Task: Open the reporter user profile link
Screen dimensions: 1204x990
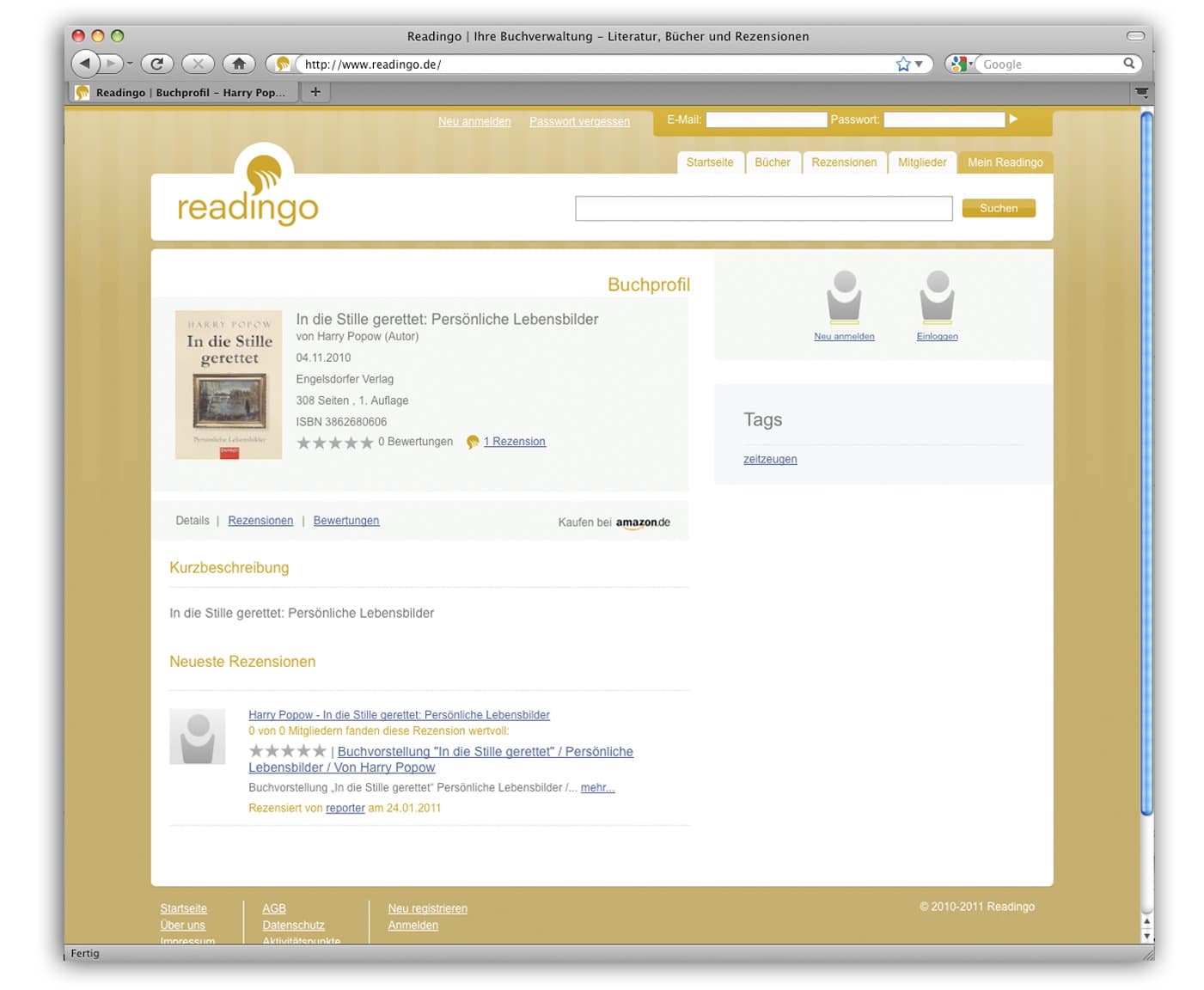Action: 345,809
